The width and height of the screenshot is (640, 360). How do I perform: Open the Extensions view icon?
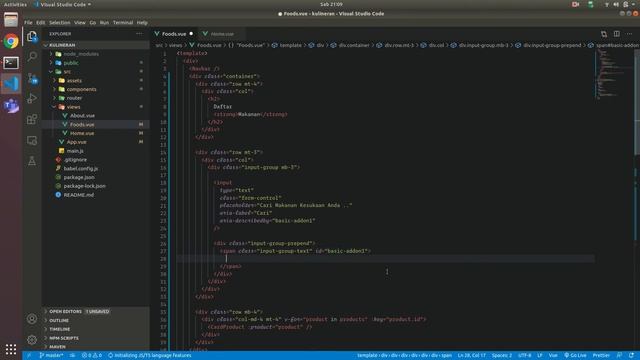point(32,119)
